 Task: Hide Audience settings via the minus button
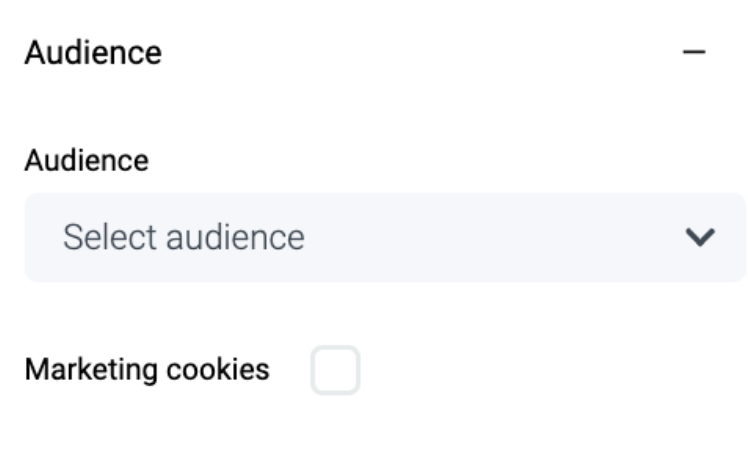[694, 52]
